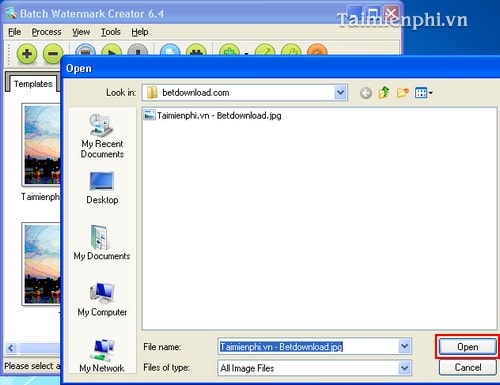Switch to the Templates tab

coord(33,84)
